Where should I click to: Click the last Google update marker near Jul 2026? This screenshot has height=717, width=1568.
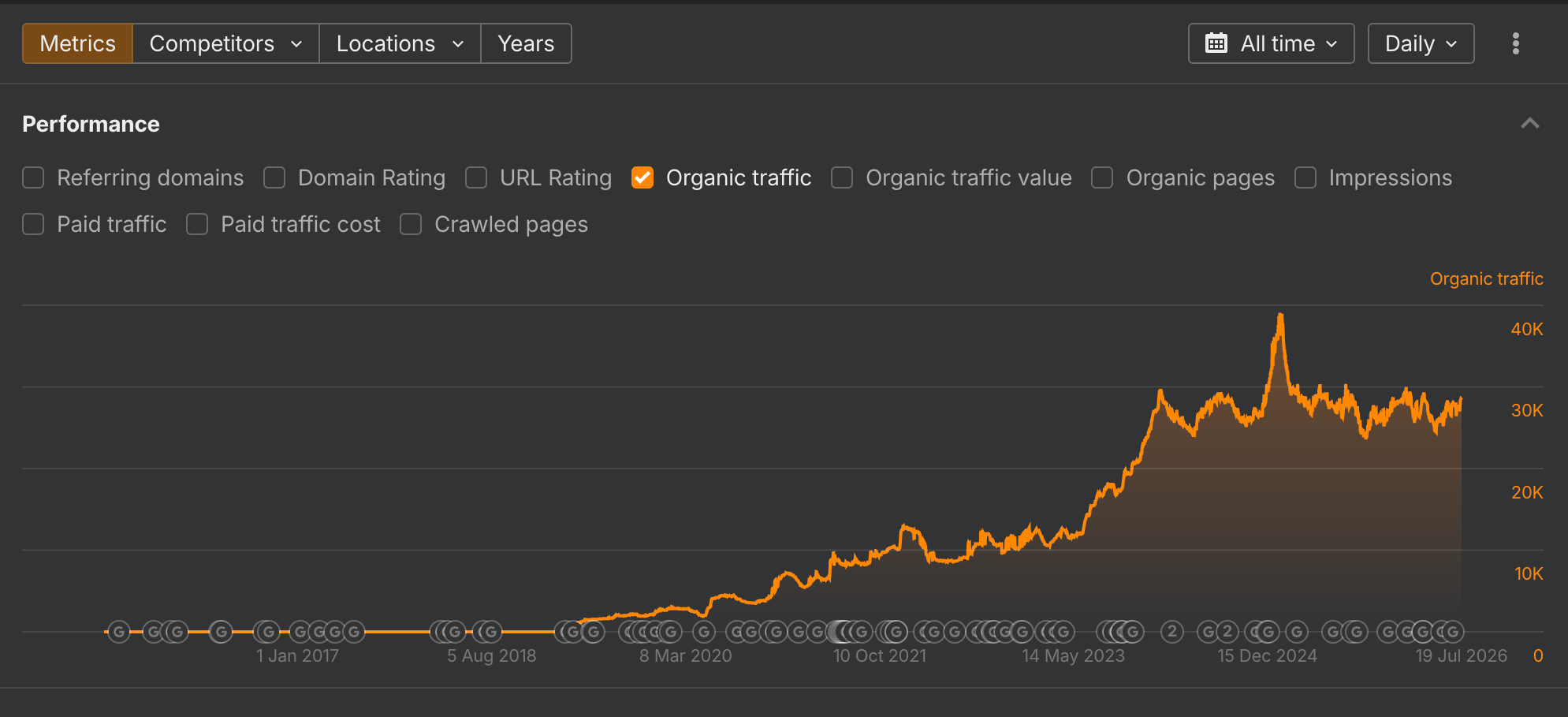pos(1453,631)
